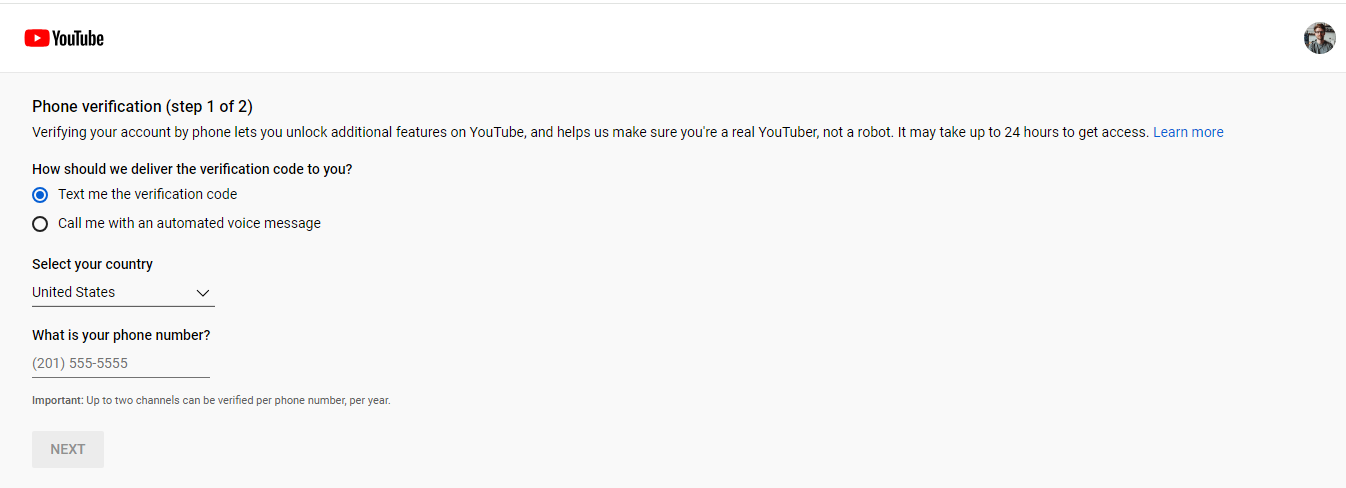Click the "How should we deliver" question text

tap(192, 169)
